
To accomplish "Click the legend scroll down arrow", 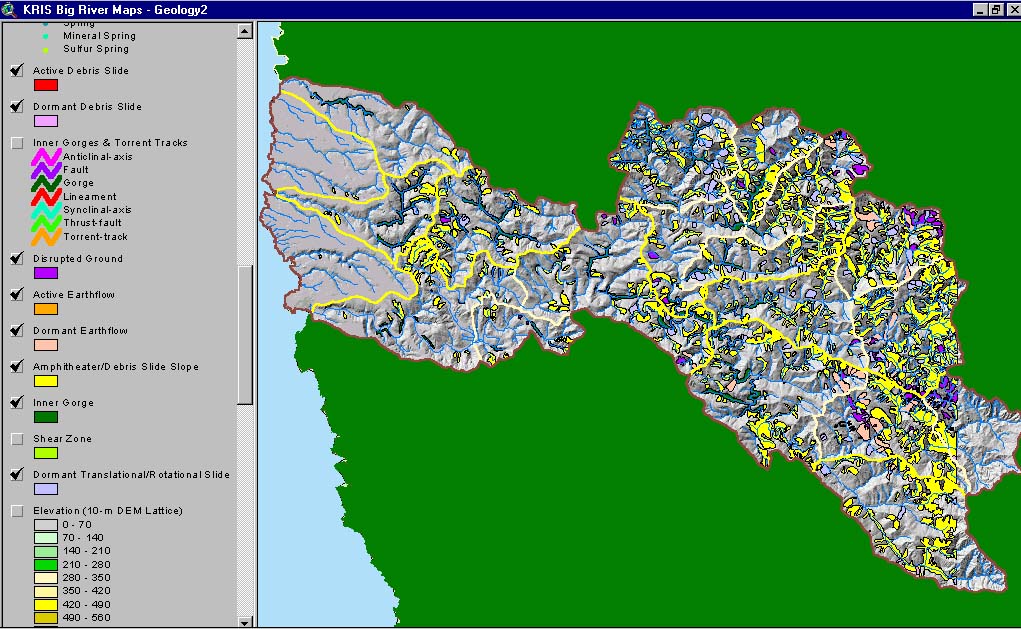I will click(245, 622).
